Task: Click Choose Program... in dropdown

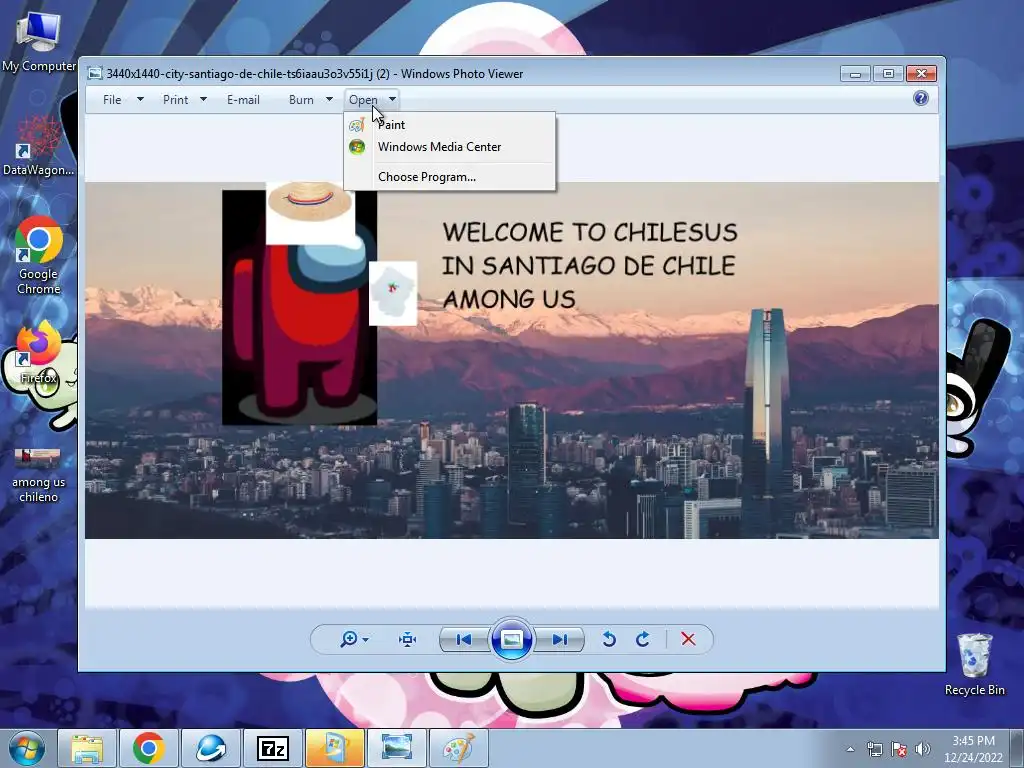Action: pyautogui.click(x=449, y=177)
